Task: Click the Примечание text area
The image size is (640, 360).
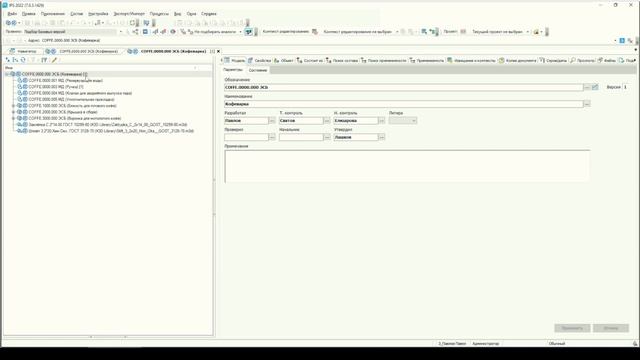Action: (x=407, y=166)
